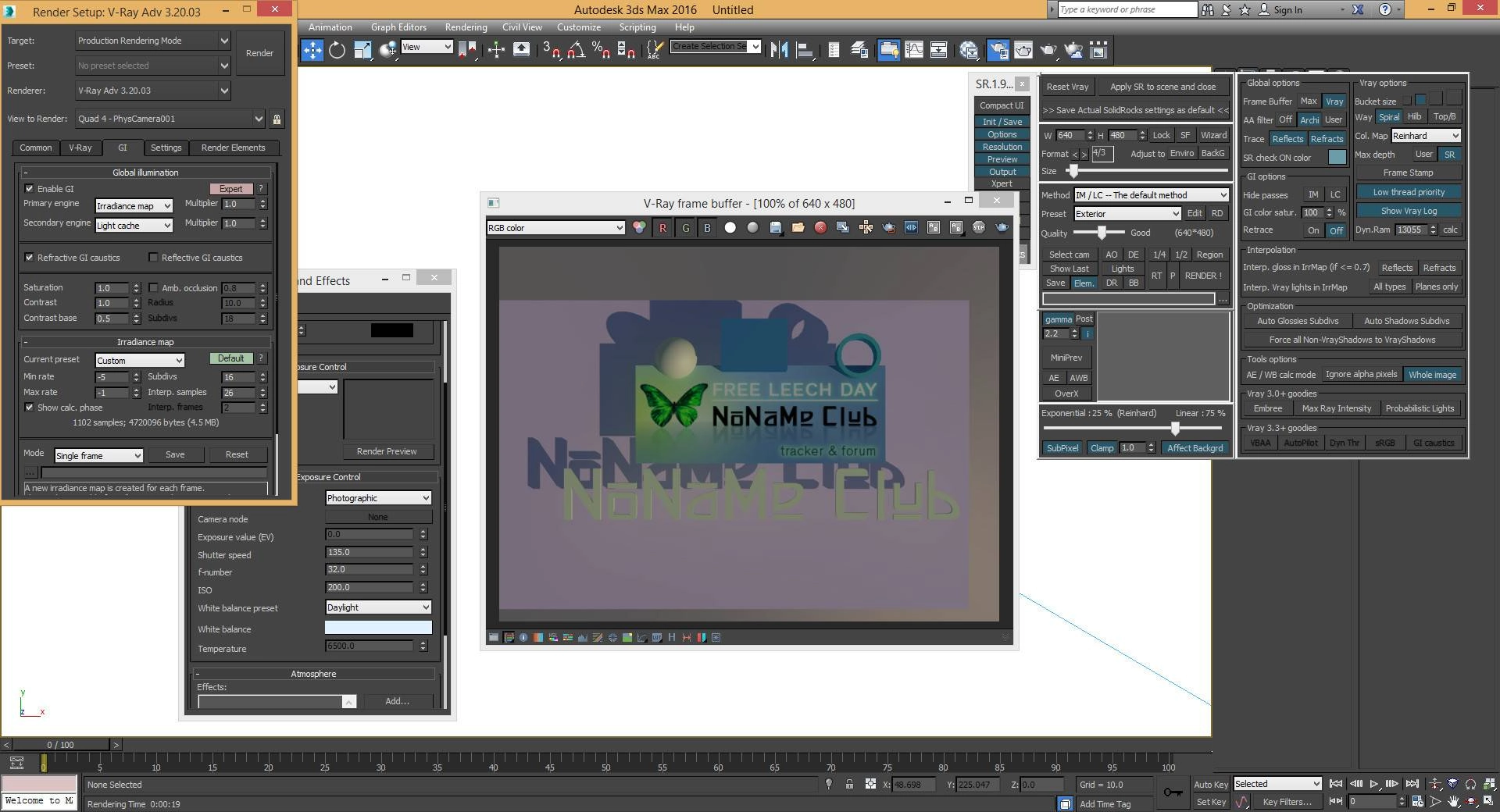
Task: Enable Reflective GI caustics
Action: (153, 258)
